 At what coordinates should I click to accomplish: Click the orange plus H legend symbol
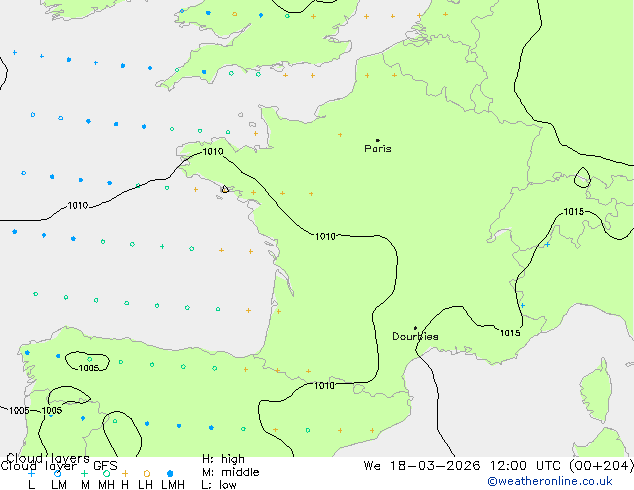(125, 473)
